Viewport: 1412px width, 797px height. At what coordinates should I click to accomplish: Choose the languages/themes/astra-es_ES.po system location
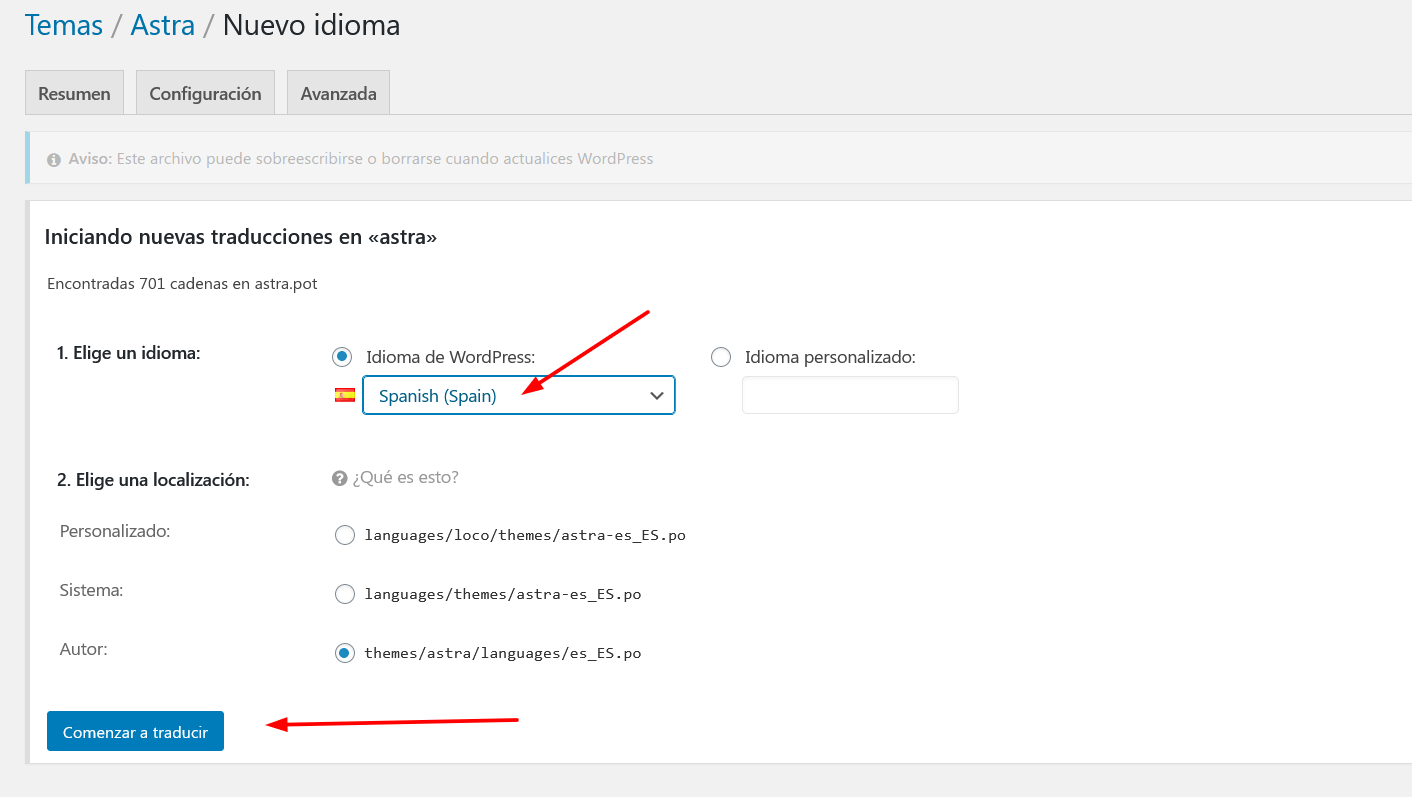pos(345,594)
